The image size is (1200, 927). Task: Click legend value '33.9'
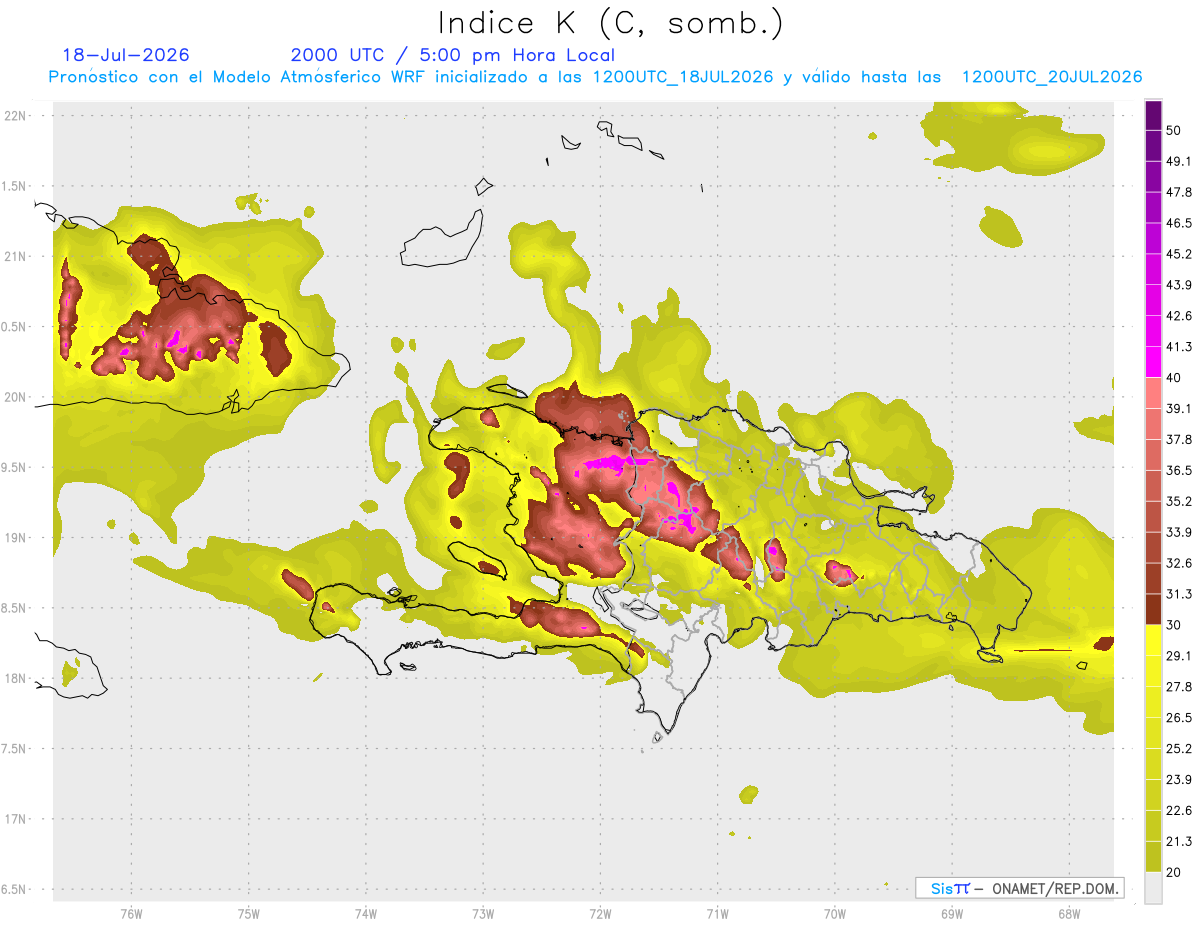1178,532
